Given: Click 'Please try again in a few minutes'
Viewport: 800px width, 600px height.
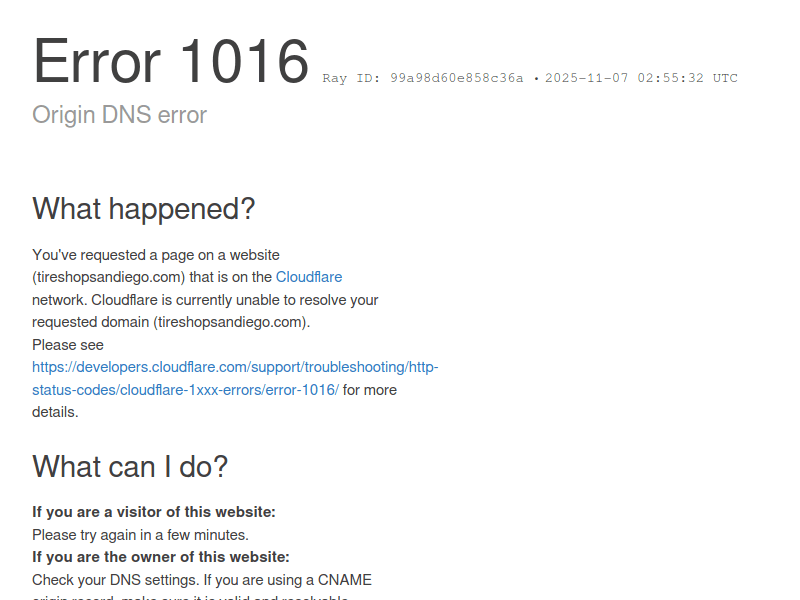Looking at the screenshot, I should click(140, 535).
